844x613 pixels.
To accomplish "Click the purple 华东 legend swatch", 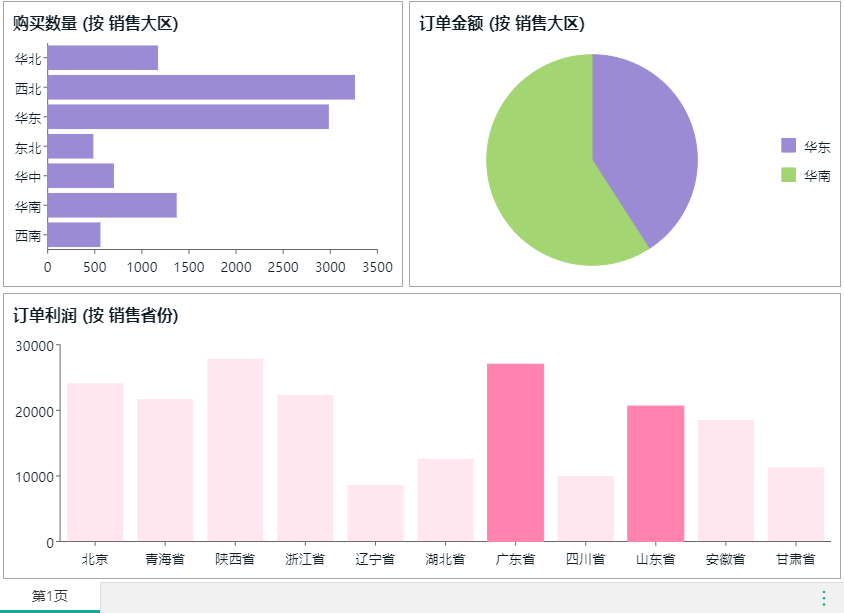I will (x=789, y=146).
